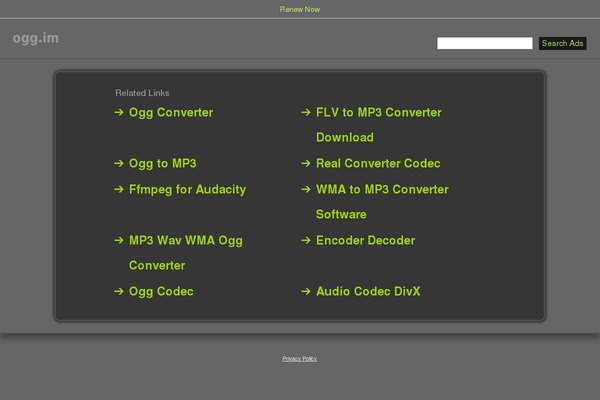Click the arrow icon beside Real Converter Codec
This screenshot has height=400, width=600.
[x=306, y=163]
